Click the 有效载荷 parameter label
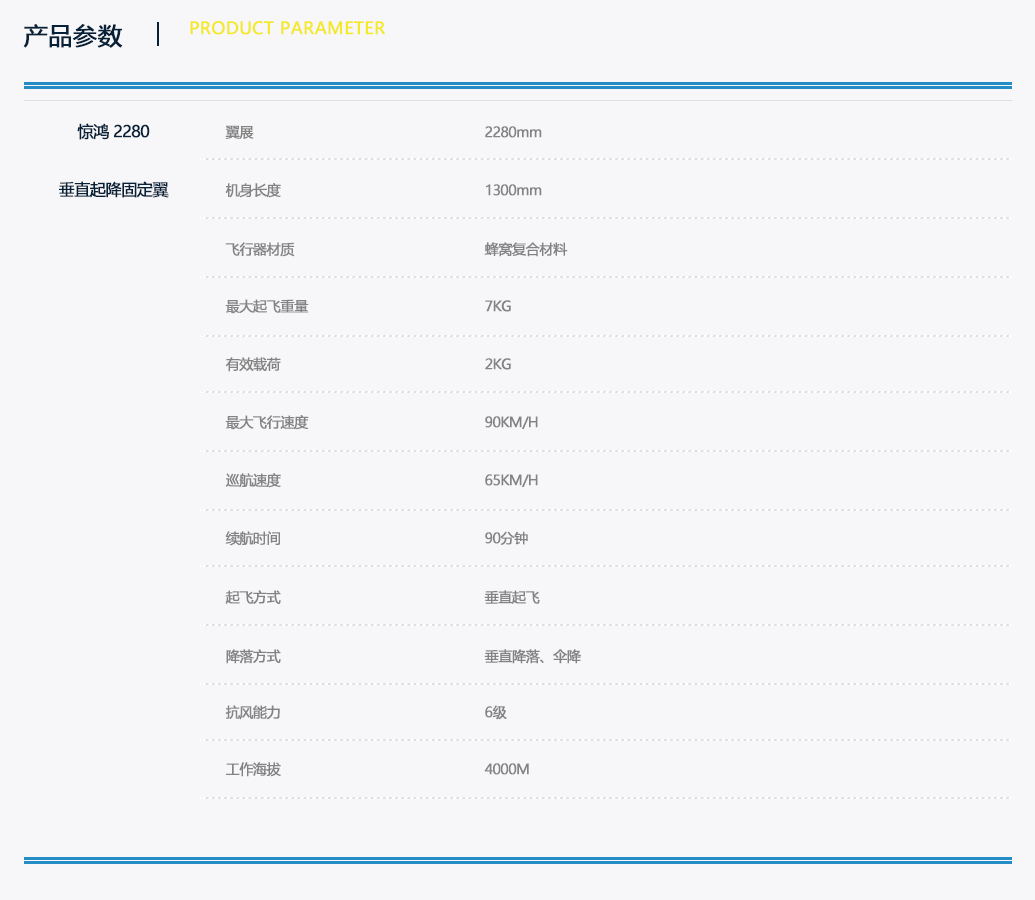The height and width of the screenshot is (900, 1035). [x=253, y=364]
